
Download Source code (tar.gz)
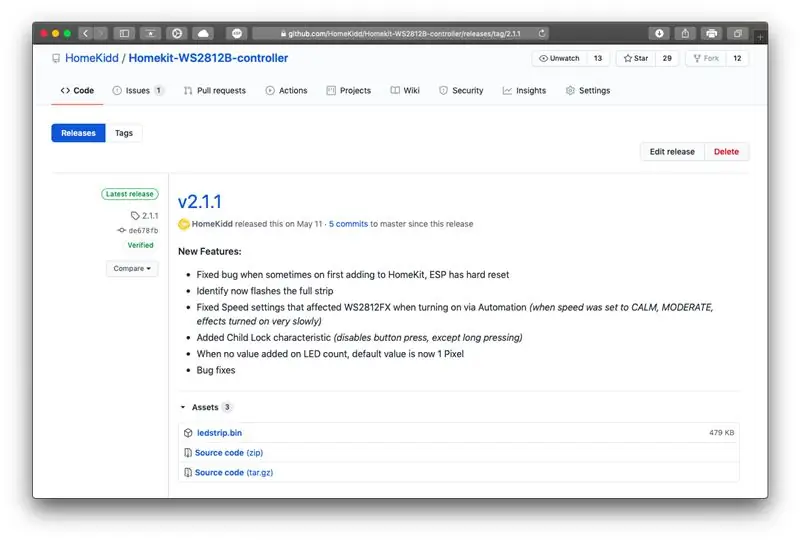click(x=234, y=473)
